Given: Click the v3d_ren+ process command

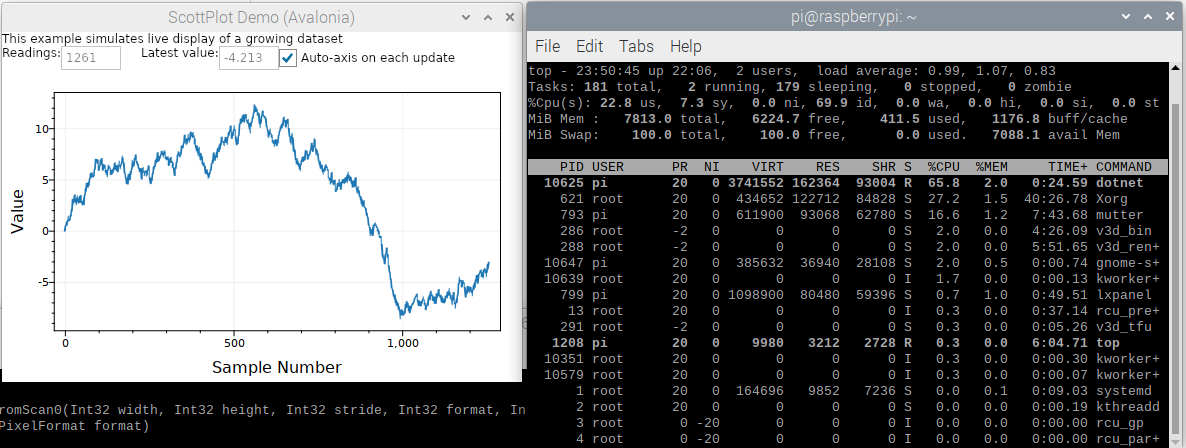Looking at the screenshot, I should pyautogui.click(x=1128, y=247).
